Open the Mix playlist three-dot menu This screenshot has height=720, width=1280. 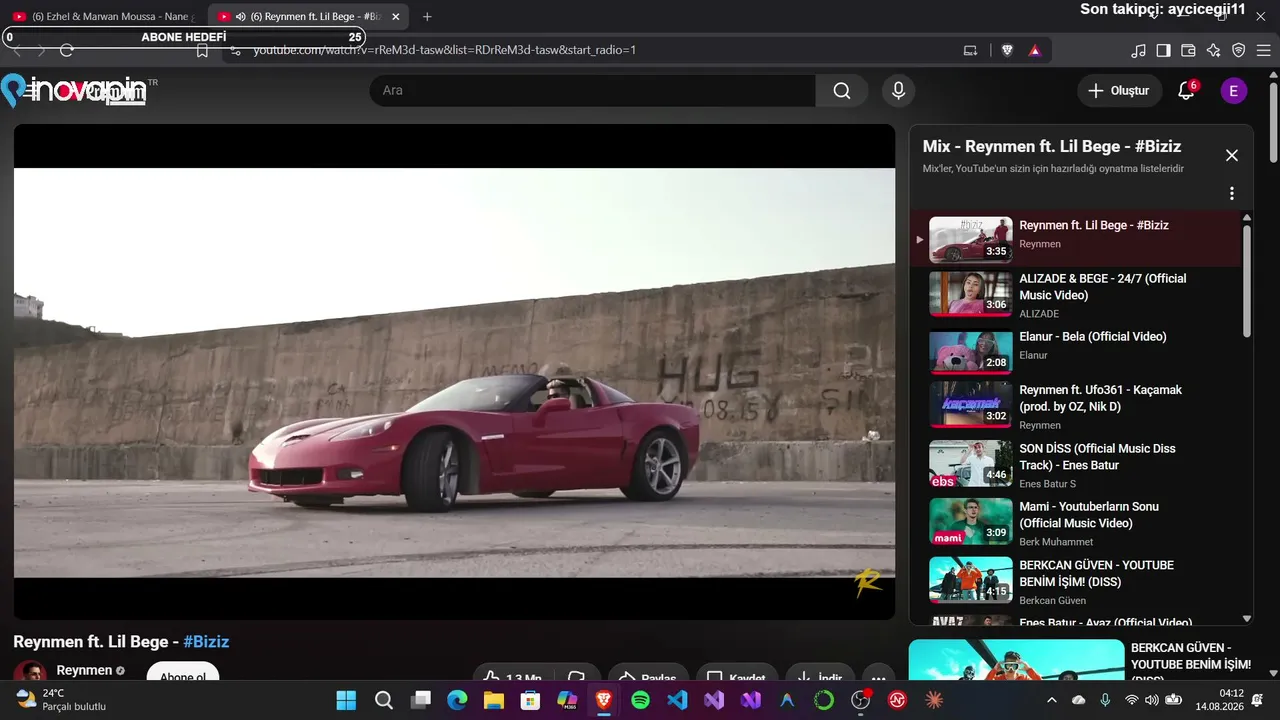tap(1232, 194)
